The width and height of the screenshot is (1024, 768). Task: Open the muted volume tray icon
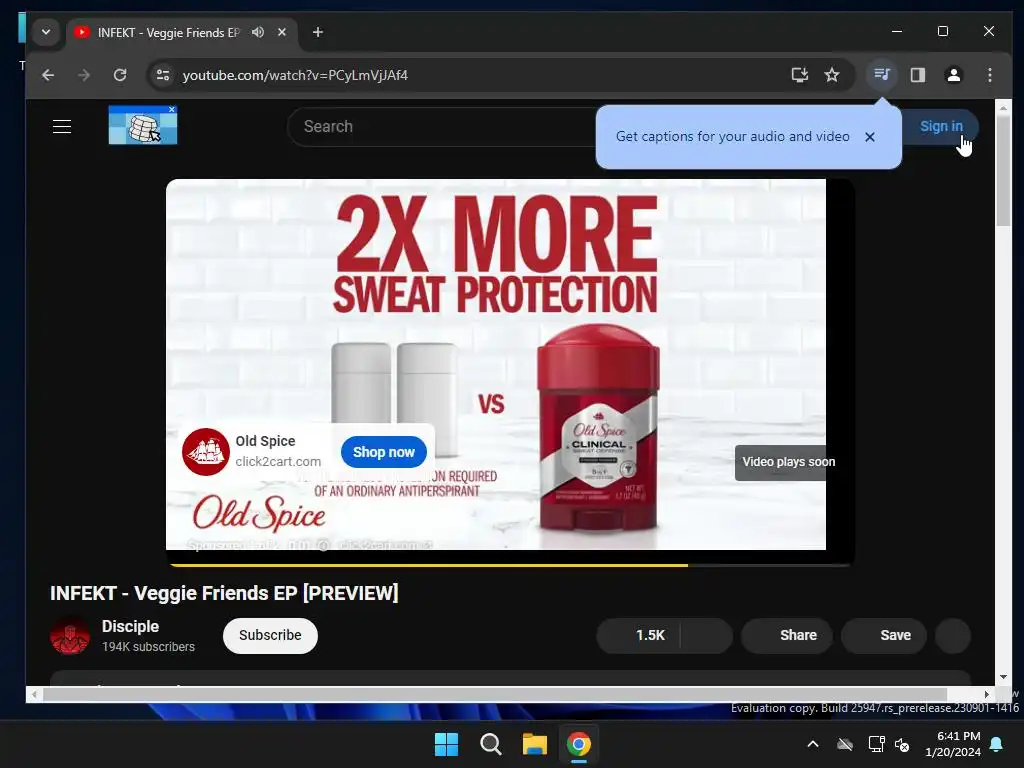coord(902,744)
